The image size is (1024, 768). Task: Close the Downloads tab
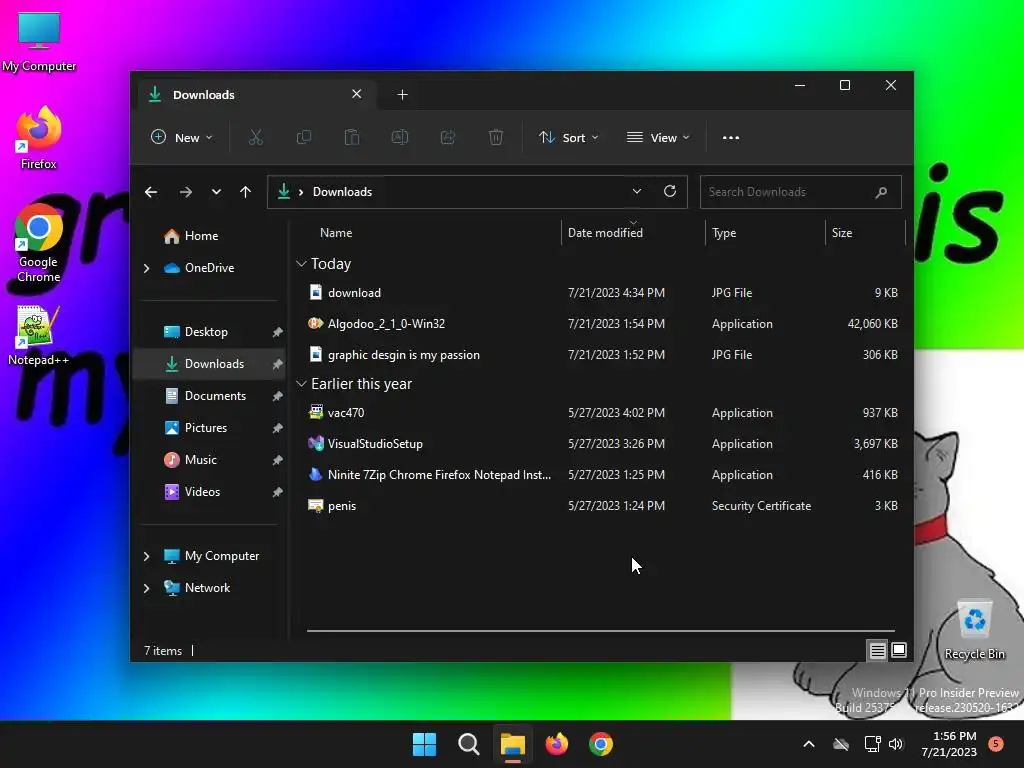click(x=357, y=94)
